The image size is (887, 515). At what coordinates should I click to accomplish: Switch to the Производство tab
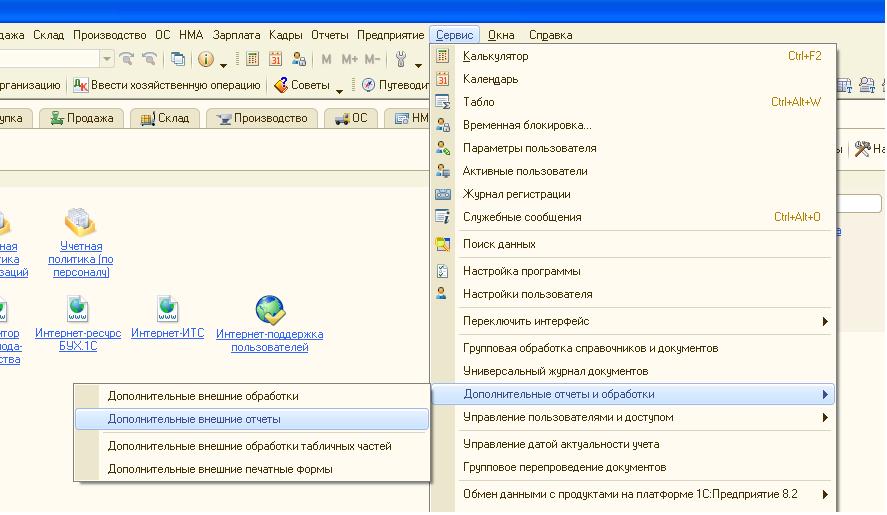pos(264,118)
